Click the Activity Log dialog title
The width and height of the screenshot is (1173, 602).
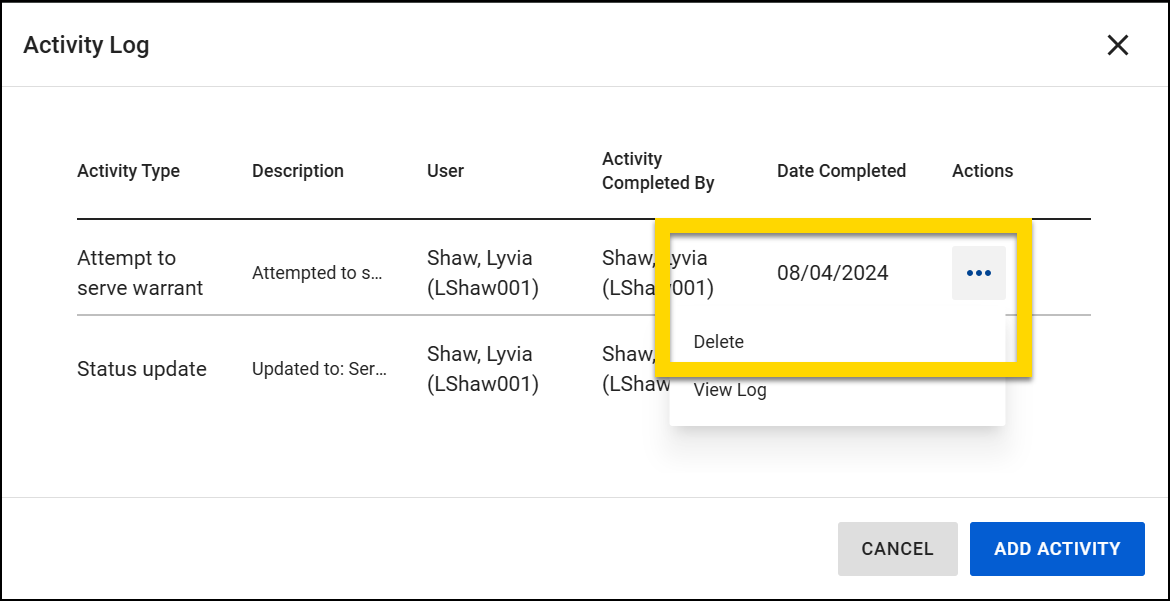coord(86,45)
